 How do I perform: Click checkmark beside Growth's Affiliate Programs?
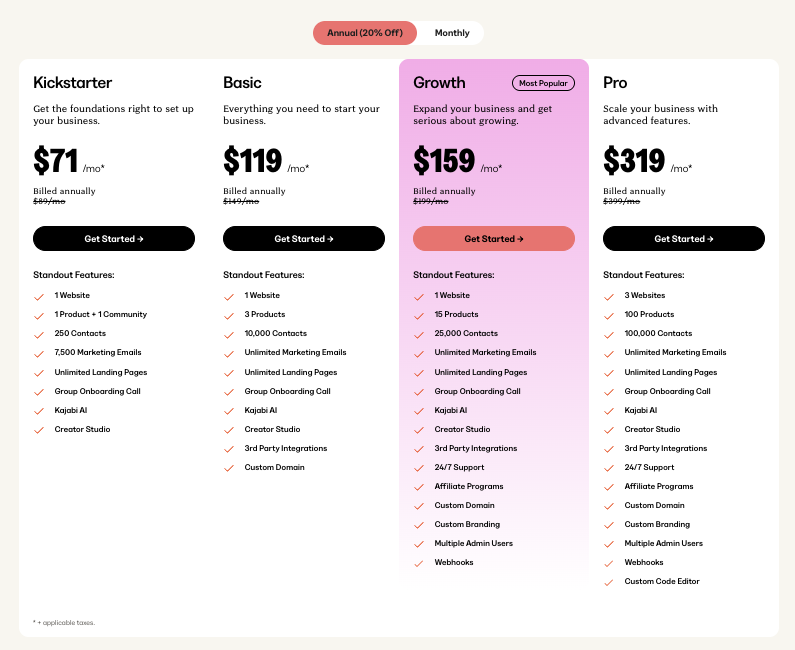coord(419,487)
